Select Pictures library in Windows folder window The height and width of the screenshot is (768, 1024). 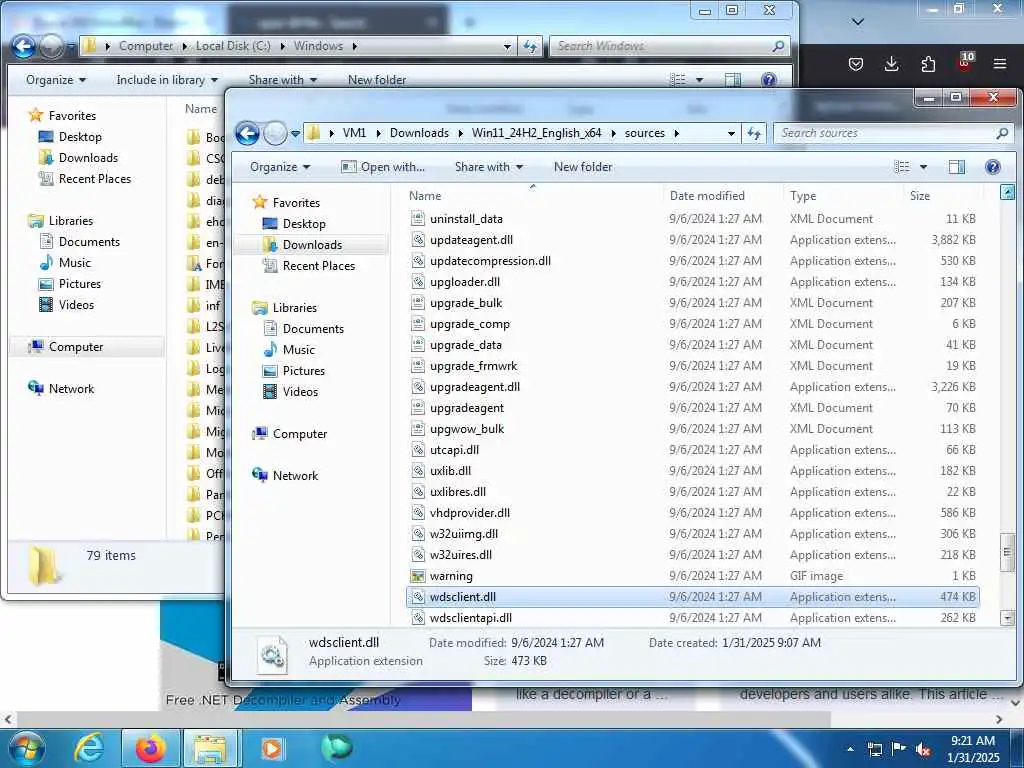click(x=80, y=284)
